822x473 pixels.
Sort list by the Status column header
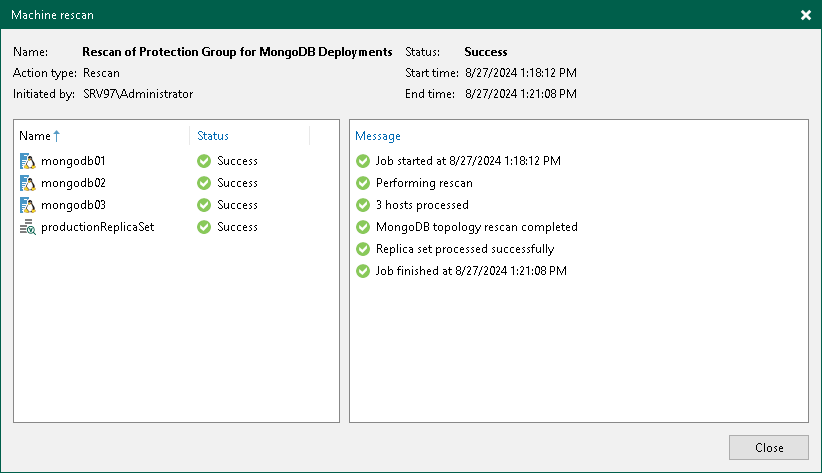pyautogui.click(x=213, y=136)
